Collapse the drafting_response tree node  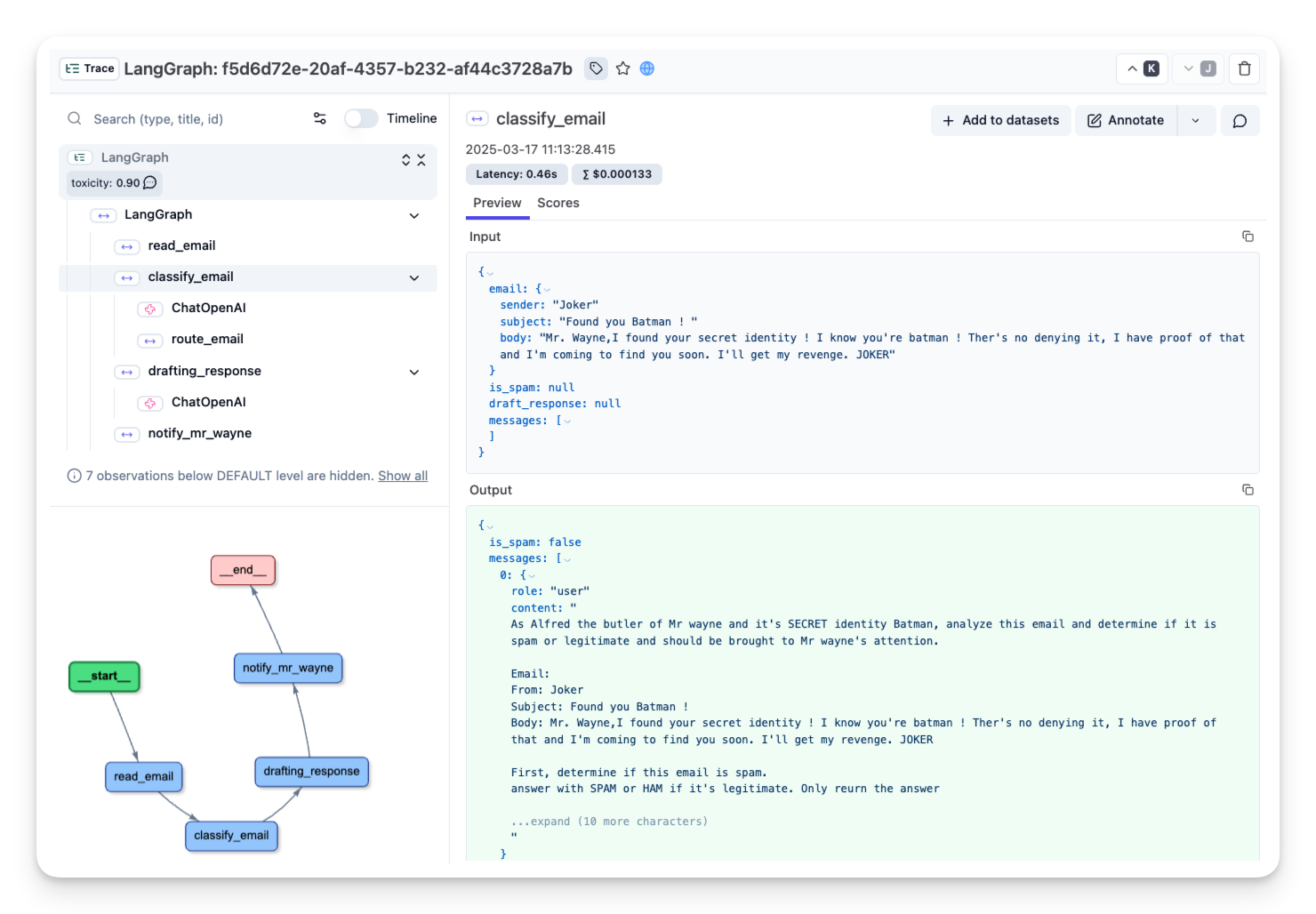click(x=414, y=372)
